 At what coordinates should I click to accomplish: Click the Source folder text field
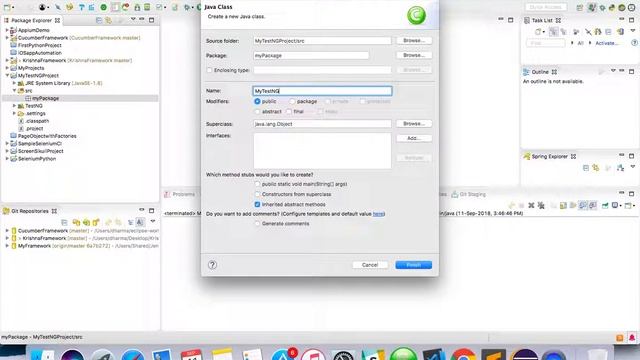pyautogui.click(x=322, y=41)
